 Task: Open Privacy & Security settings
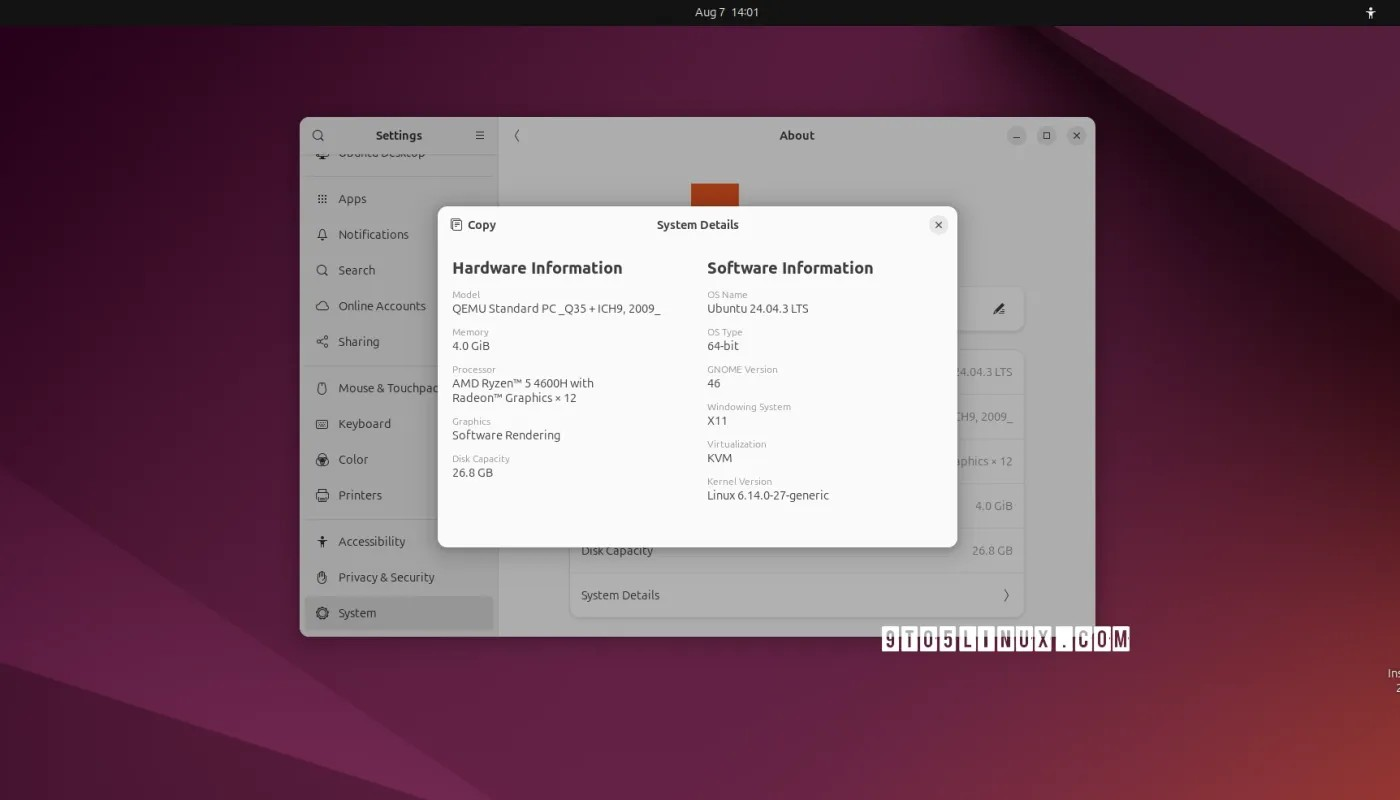pos(386,577)
